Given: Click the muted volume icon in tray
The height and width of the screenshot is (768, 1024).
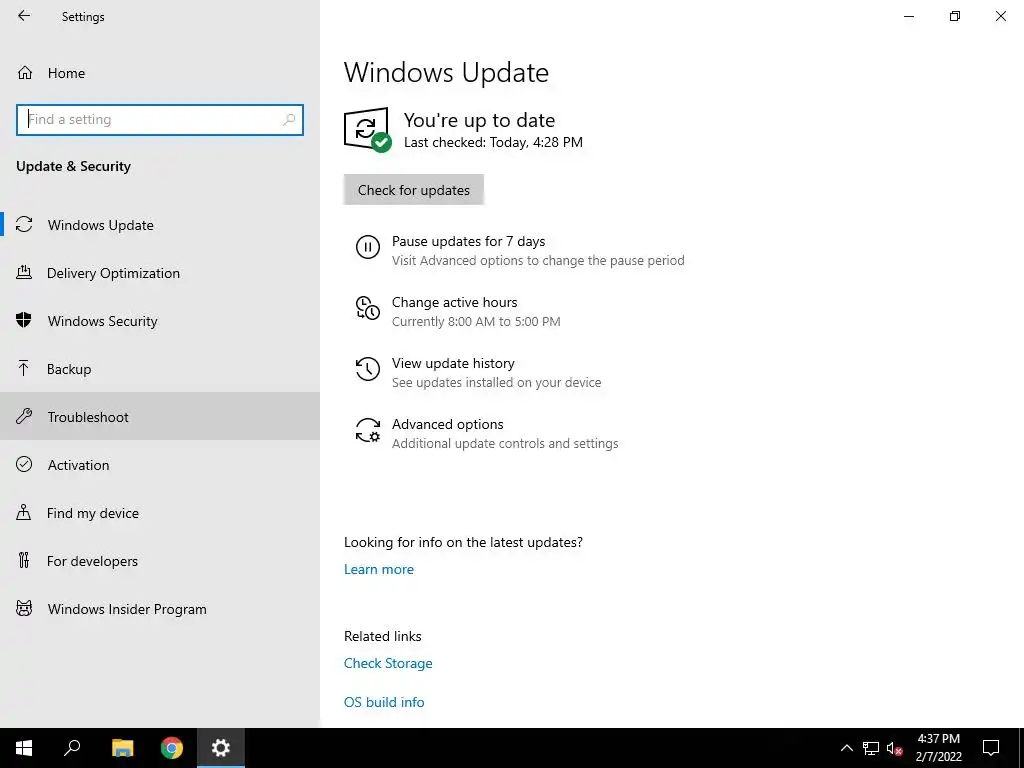Looking at the screenshot, I should click(895, 748).
